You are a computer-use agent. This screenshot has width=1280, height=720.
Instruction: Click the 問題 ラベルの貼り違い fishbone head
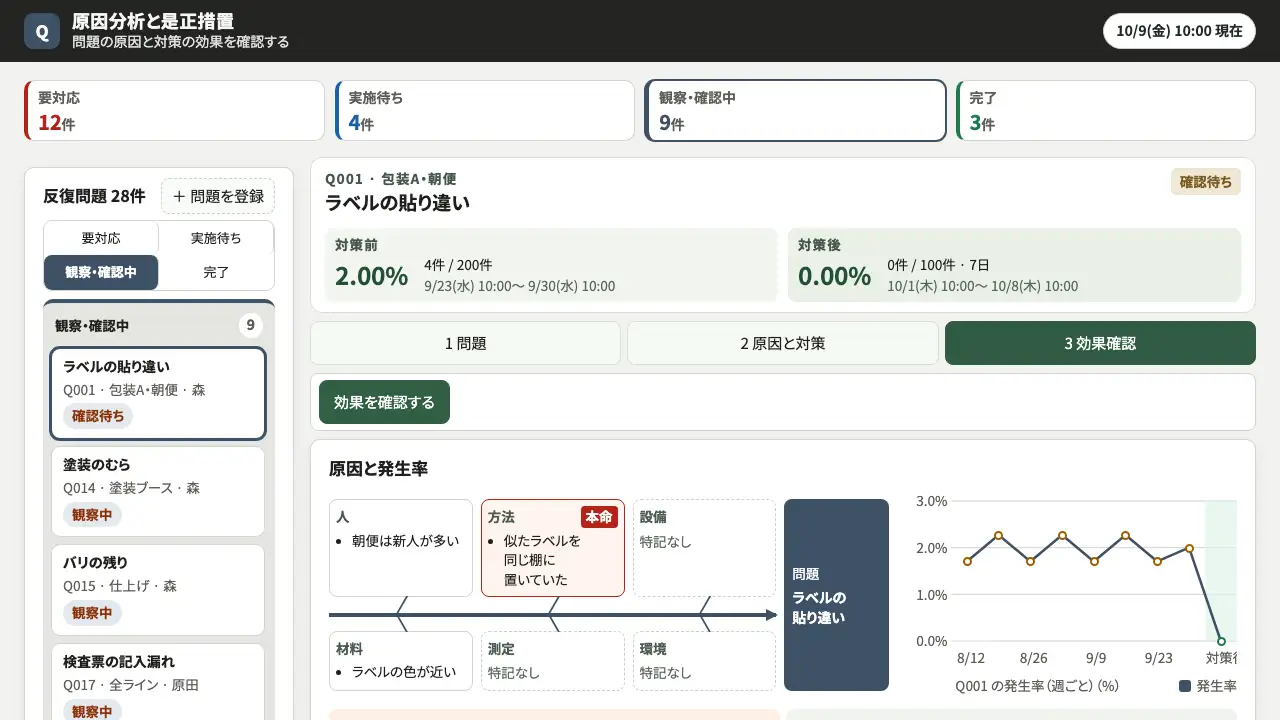tap(836, 595)
